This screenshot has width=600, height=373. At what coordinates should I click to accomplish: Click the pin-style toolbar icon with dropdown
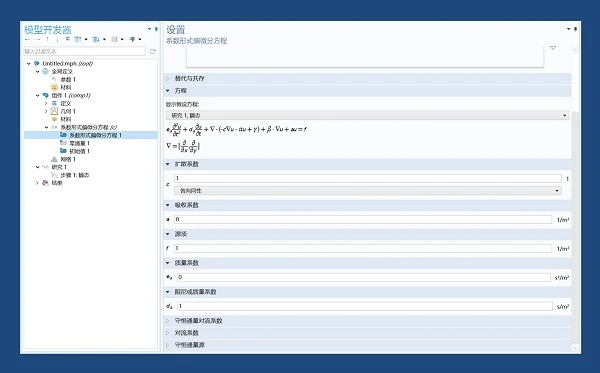(132, 39)
